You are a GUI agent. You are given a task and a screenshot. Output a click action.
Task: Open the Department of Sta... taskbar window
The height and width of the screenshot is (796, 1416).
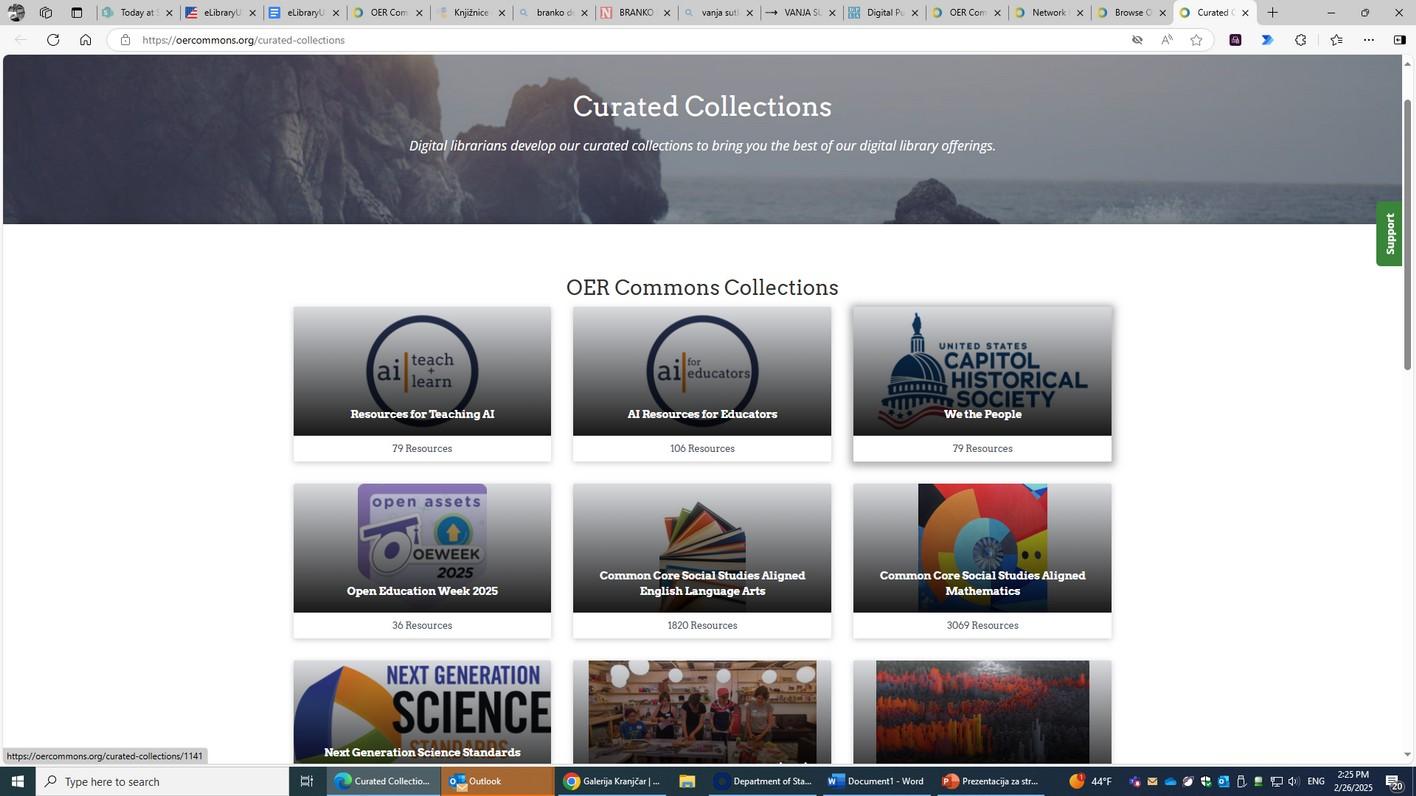[x=763, y=781]
